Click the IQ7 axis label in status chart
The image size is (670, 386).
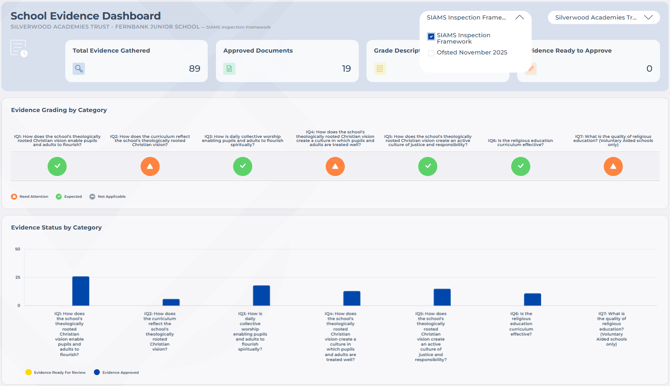coord(611,329)
